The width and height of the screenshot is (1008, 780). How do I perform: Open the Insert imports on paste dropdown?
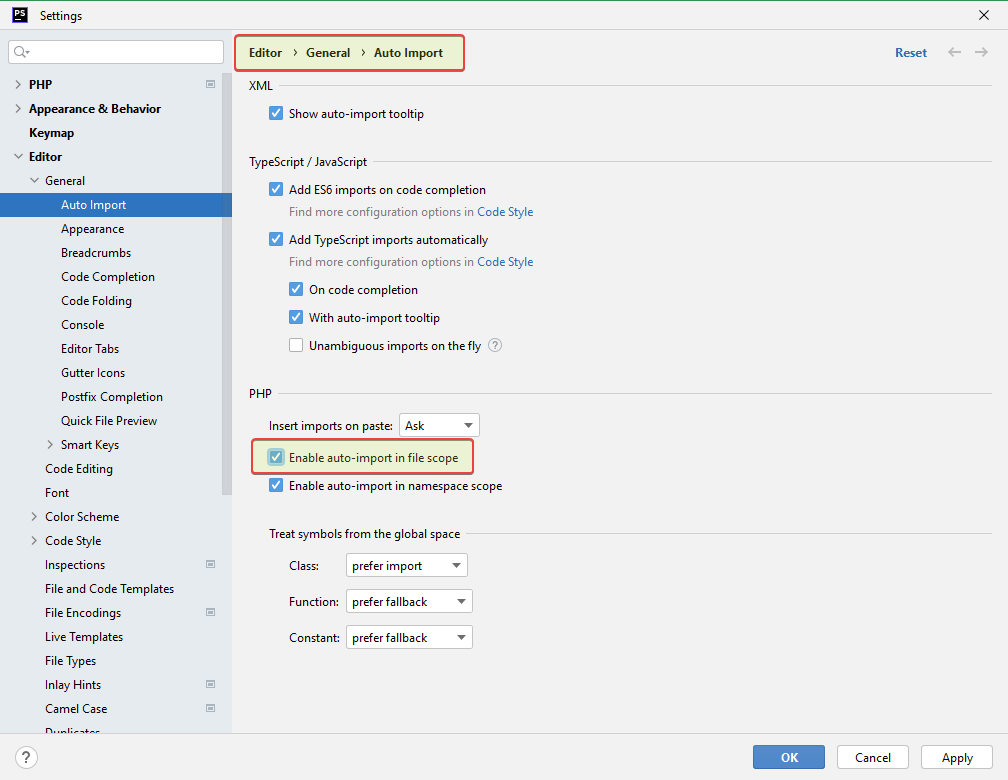[x=439, y=426]
